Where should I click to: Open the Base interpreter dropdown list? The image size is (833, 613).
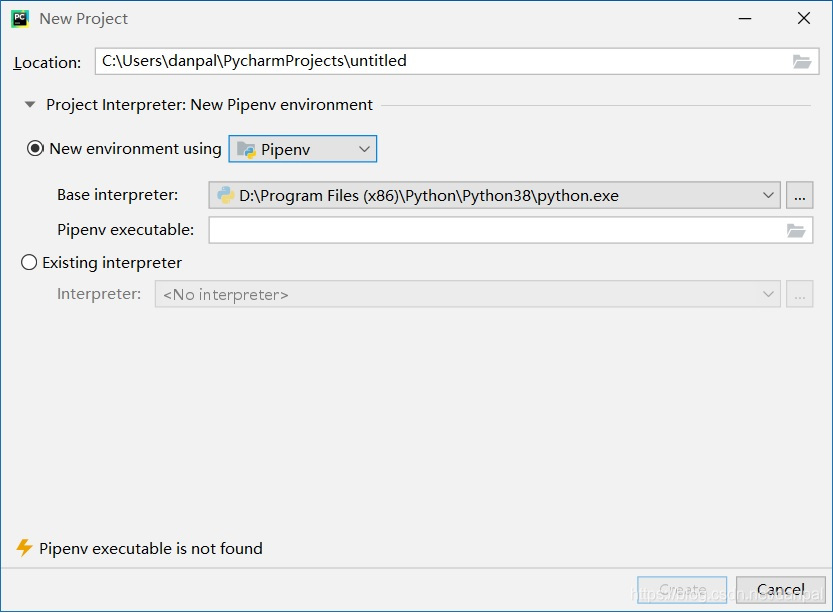pyautogui.click(x=768, y=195)
